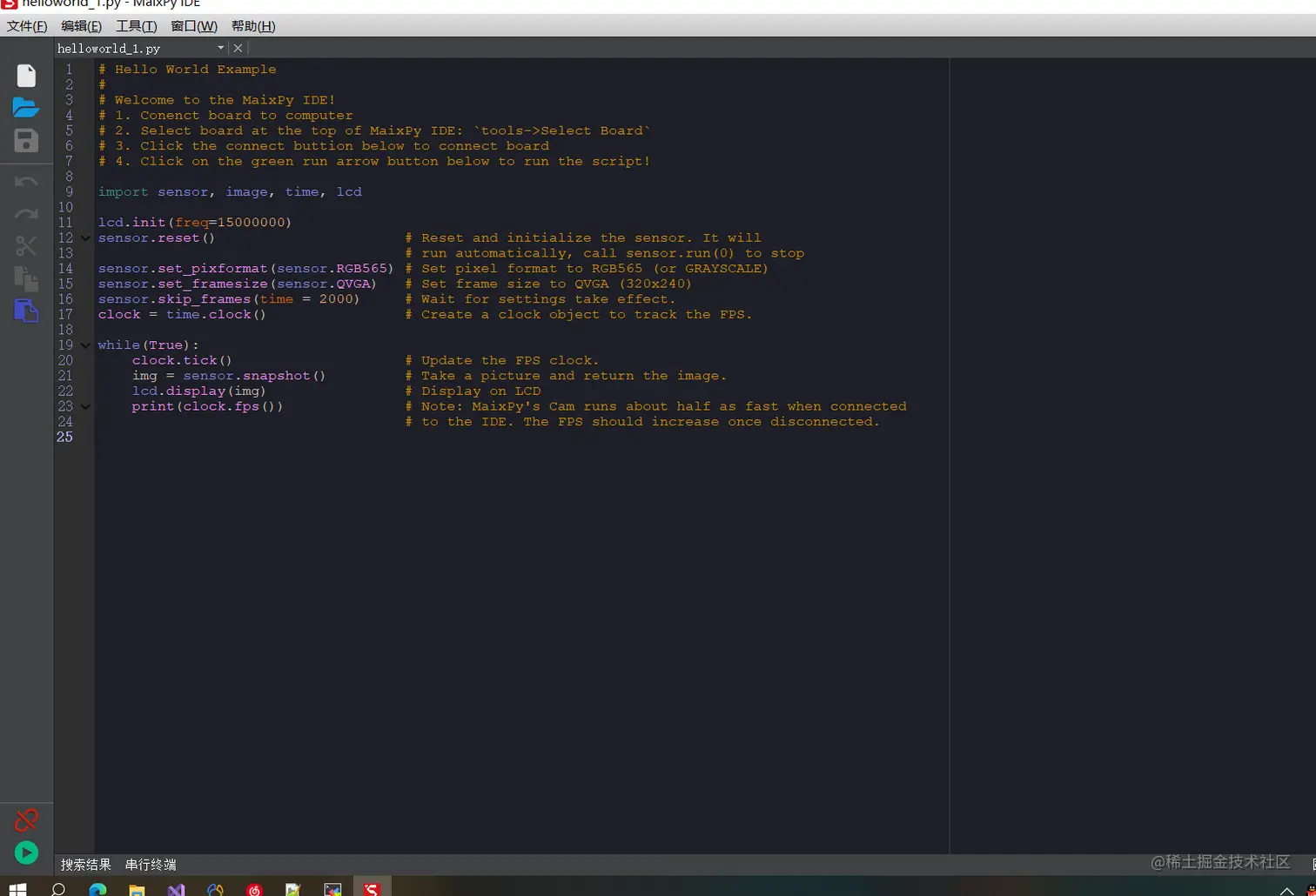Viewport: 1316px width, 896px height.
Task: Place cursor on 'lcd.init(freq=15000000)'
Action: pyautogui.click(x=195, y=223)
